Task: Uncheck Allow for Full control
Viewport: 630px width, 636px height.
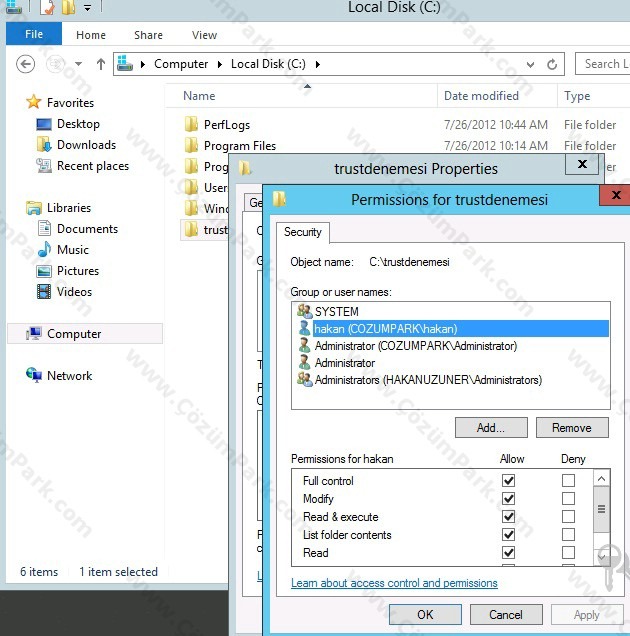Action: pyautogui.click(x=508, y=481)
